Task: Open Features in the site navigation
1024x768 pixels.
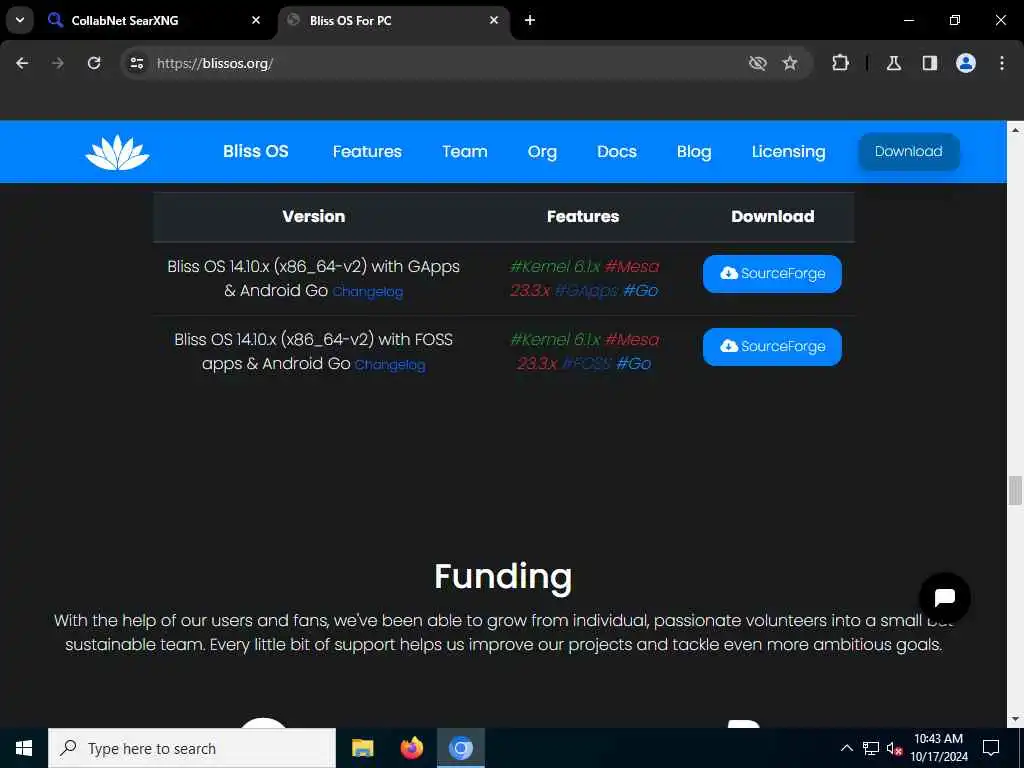Action: pos(367,152)
